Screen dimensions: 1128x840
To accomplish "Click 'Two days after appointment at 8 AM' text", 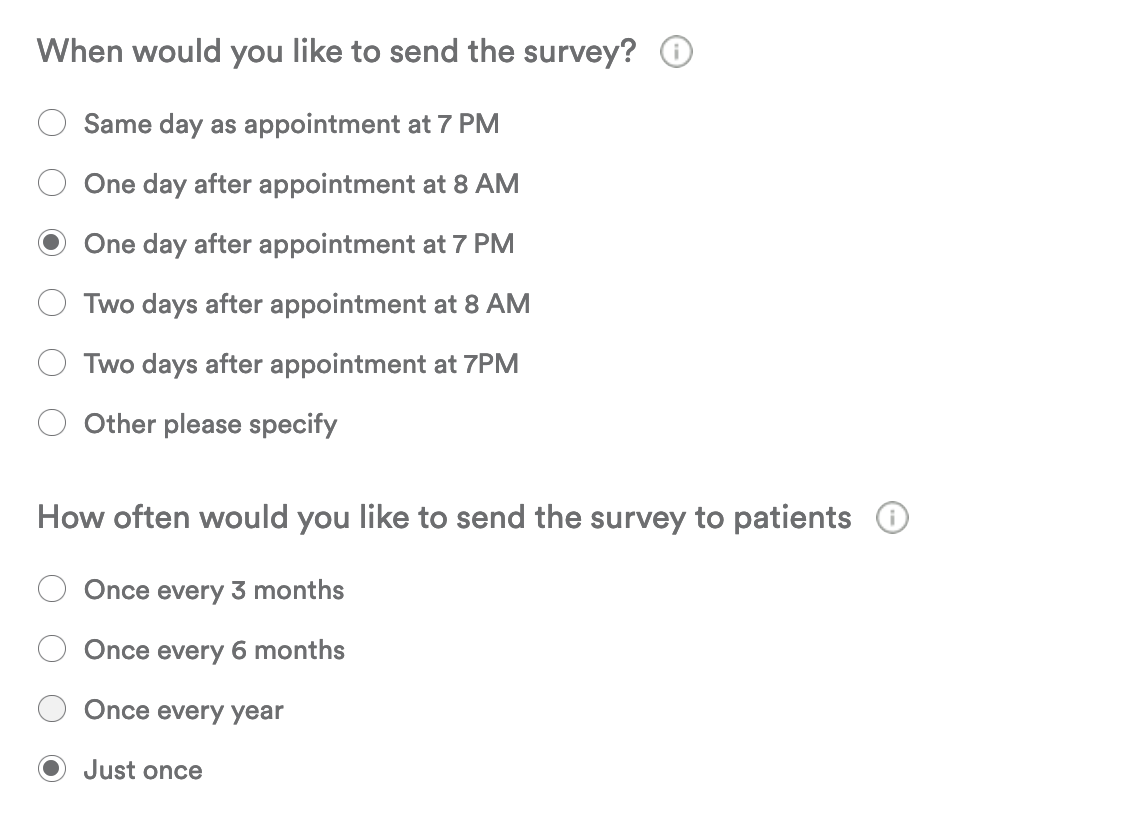I will point(307,304).
